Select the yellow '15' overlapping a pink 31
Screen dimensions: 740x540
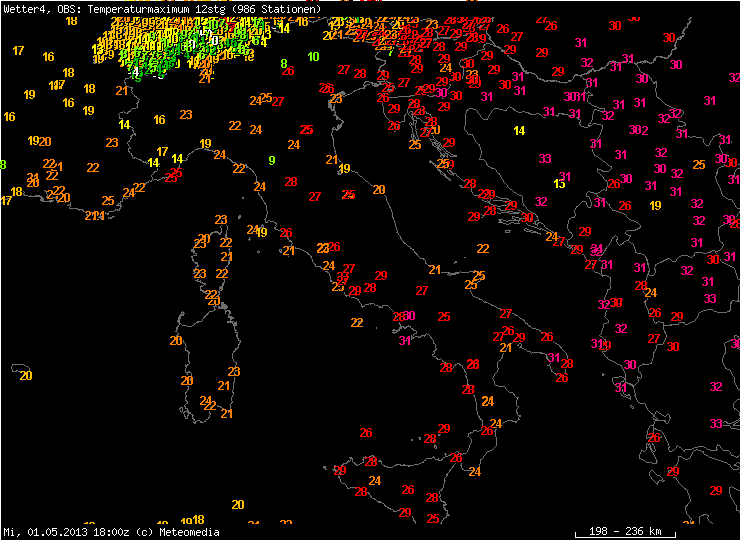pyautogui.click(x=559, y=184)
